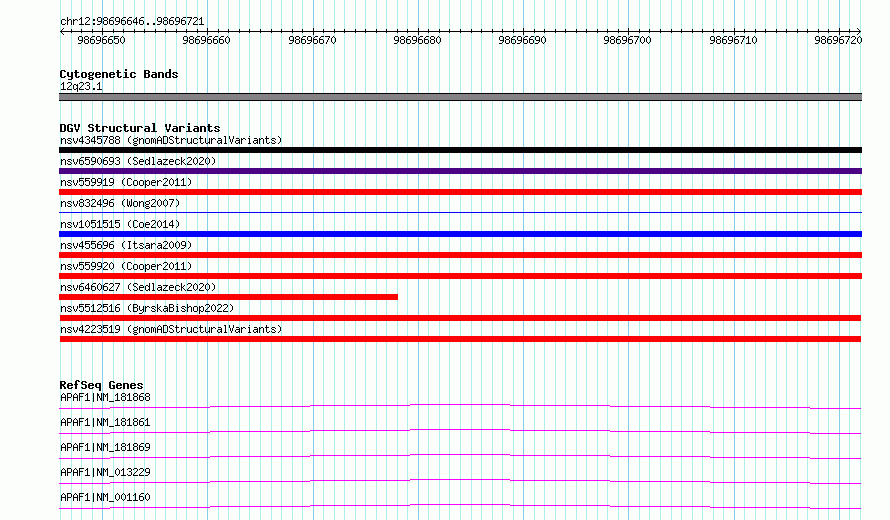890x520 pixels.
Task: Open the DGV Structural Variants track title
Action: coord(140,128)
